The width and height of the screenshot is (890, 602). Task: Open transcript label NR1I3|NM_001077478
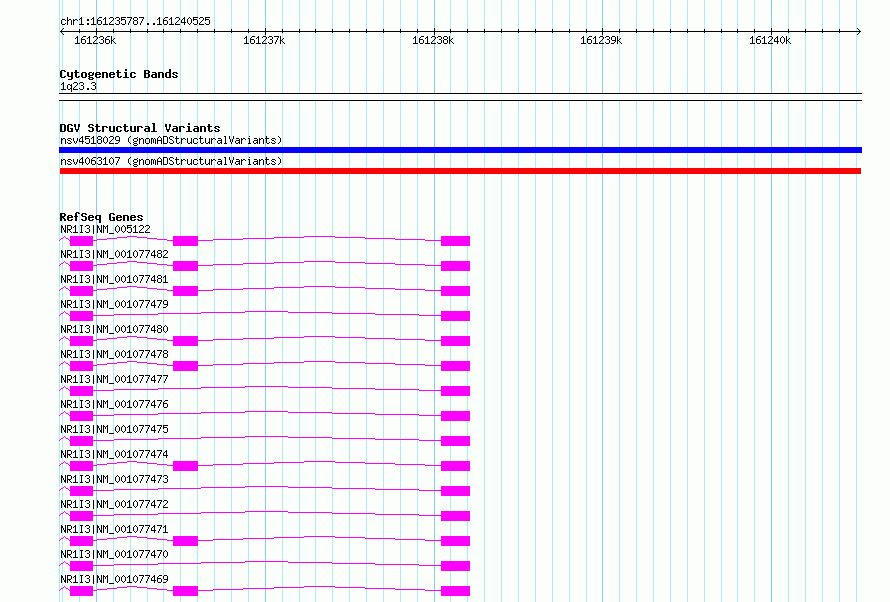tap(114, 354)
